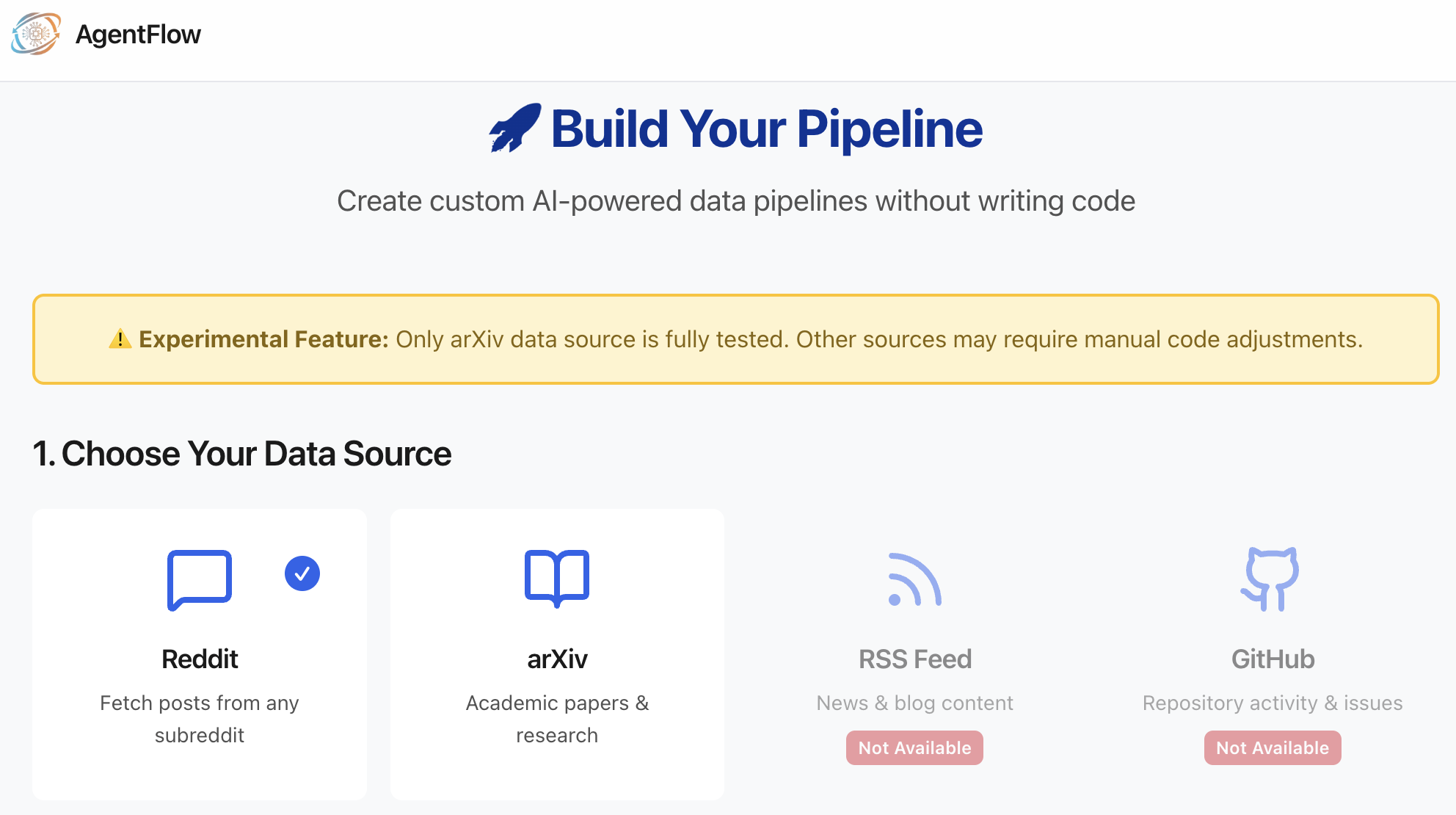The width and height of the screenshot is (1456, 815).
Task: Click the GitHub card title
Action: tap(1273, 659)
